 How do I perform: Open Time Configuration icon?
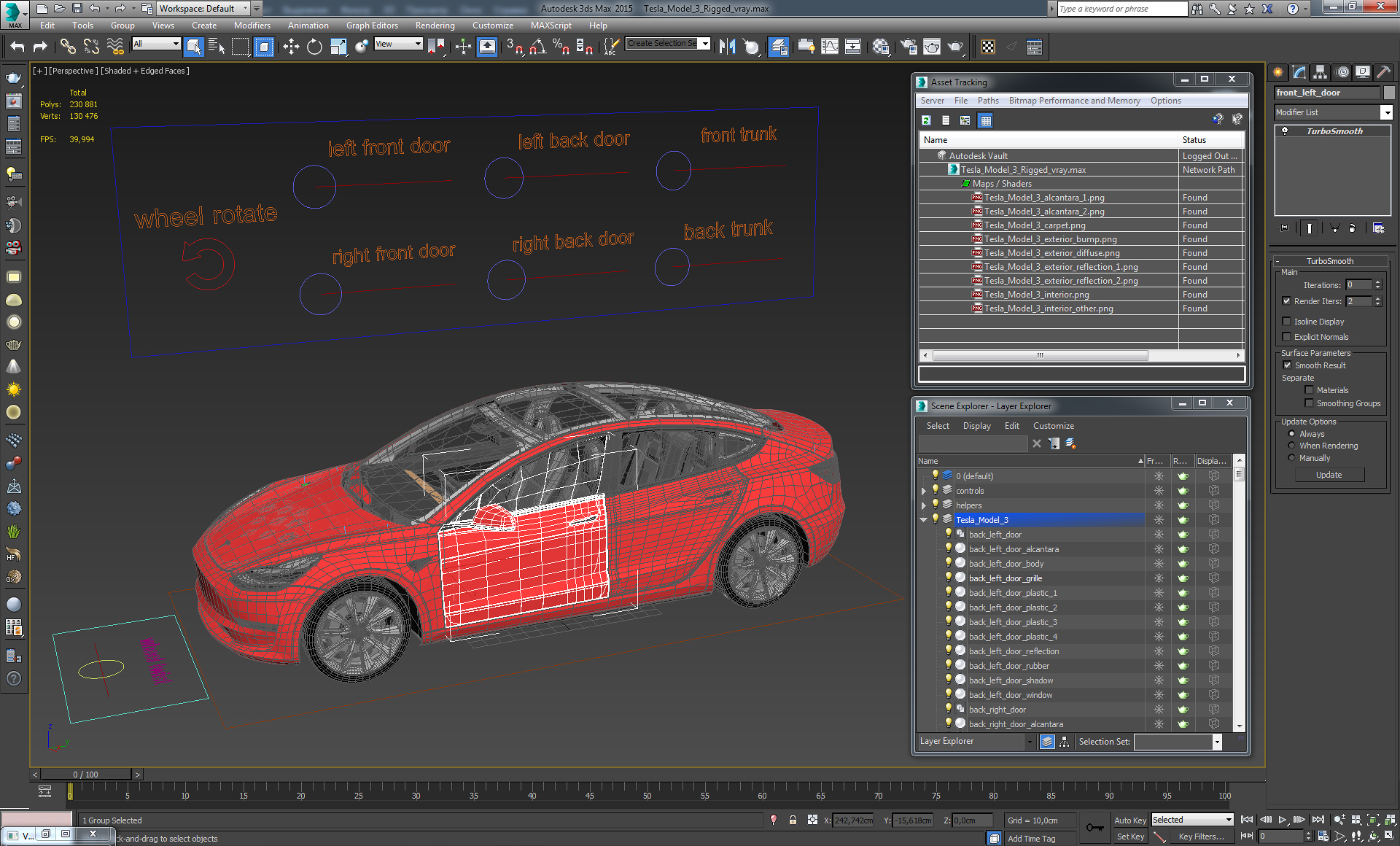coord(1322,836)
